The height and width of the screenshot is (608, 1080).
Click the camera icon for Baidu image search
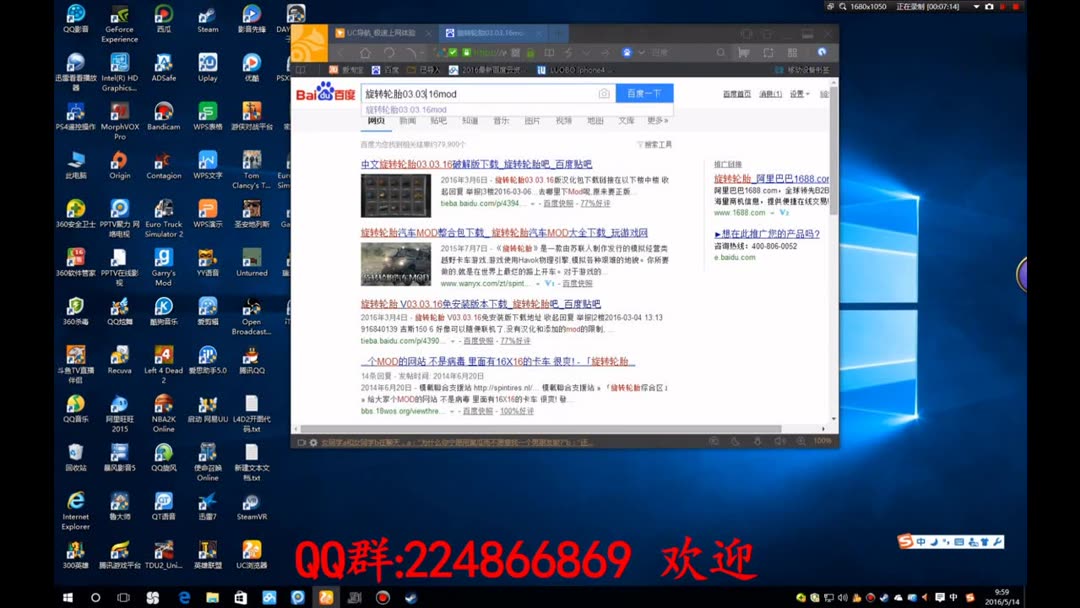coord(604,92)
